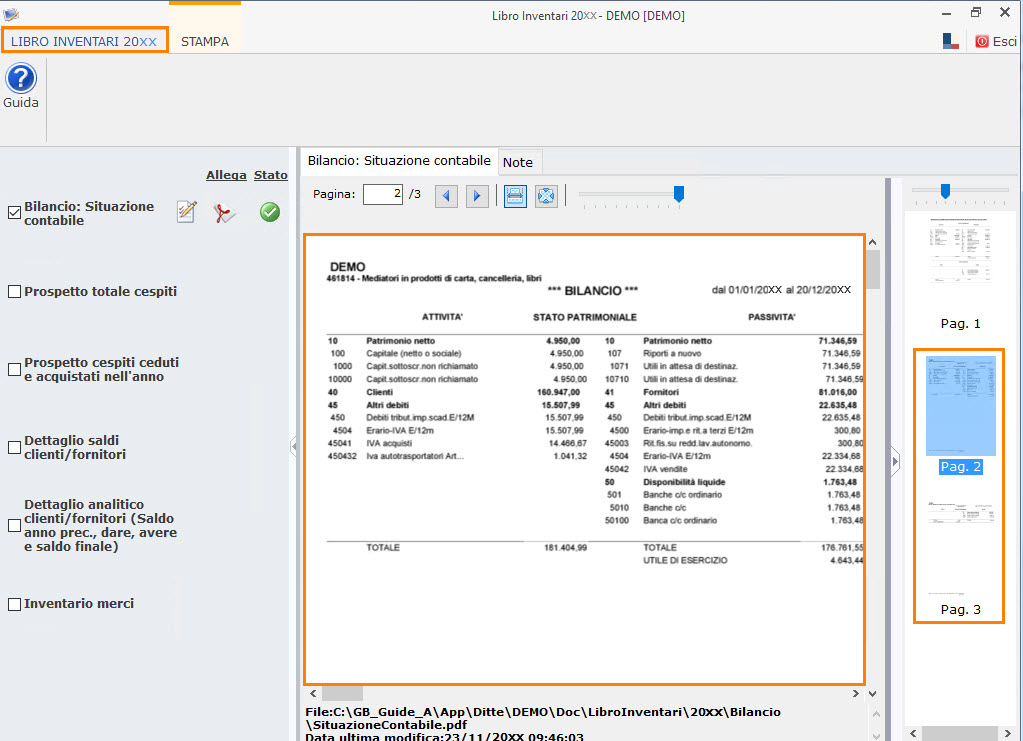Go to next page in viewer

pyautogui.click(x=477, y=195)
